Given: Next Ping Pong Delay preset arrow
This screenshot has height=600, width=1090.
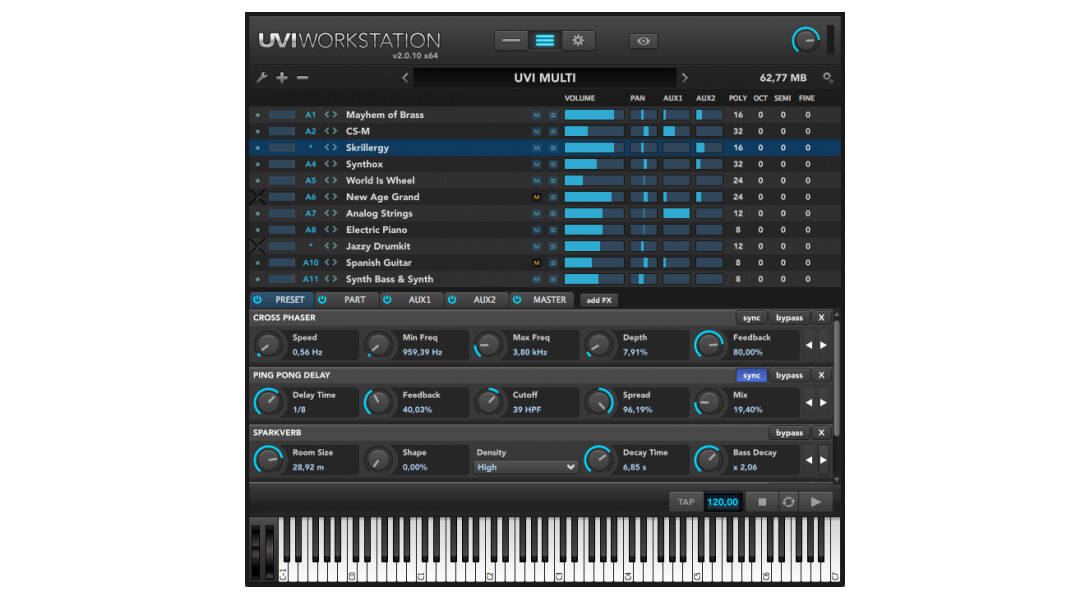Looking at the screenshot, I should click(x=823, y=403).
